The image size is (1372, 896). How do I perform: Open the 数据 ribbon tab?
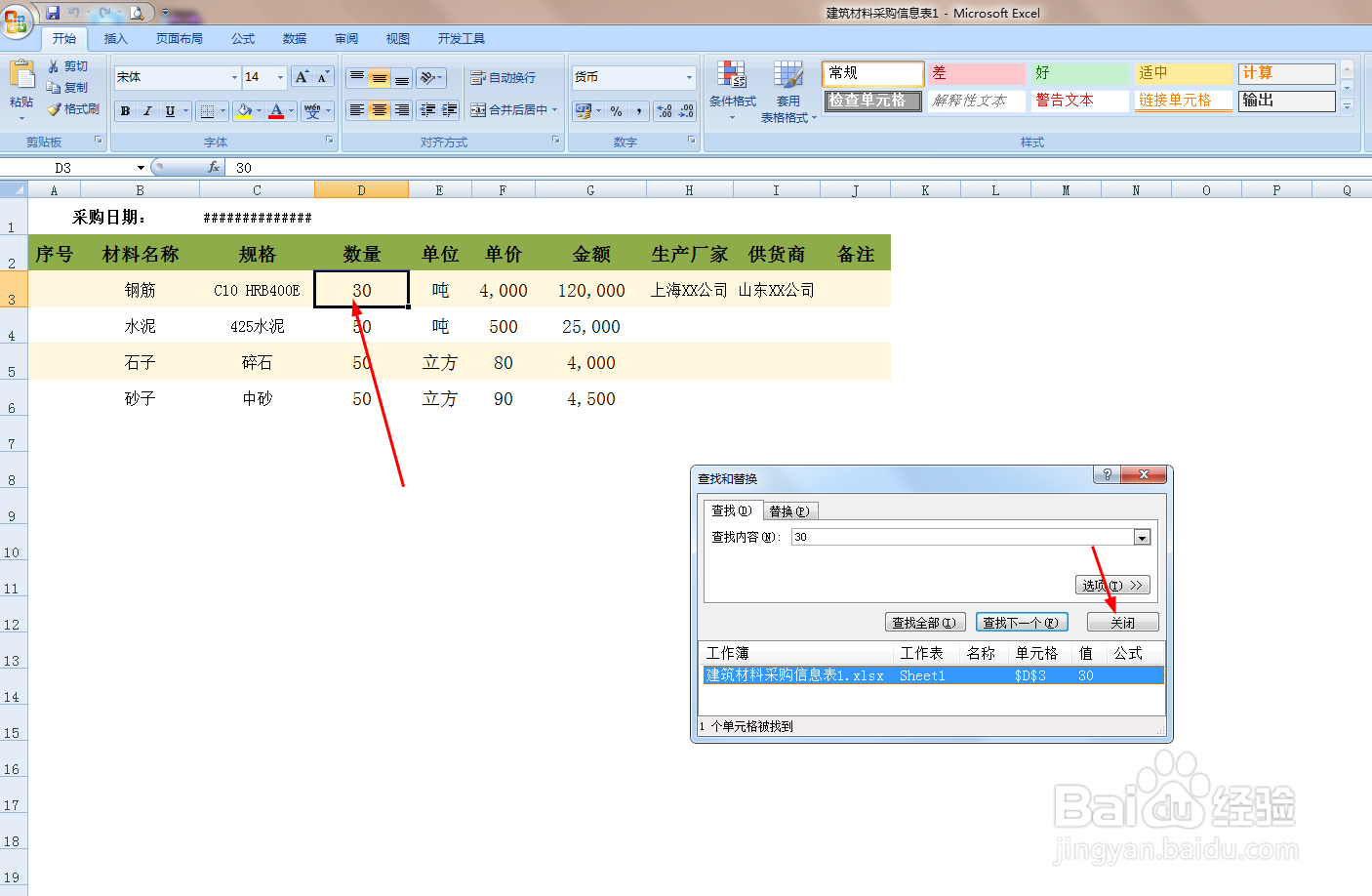295,39
